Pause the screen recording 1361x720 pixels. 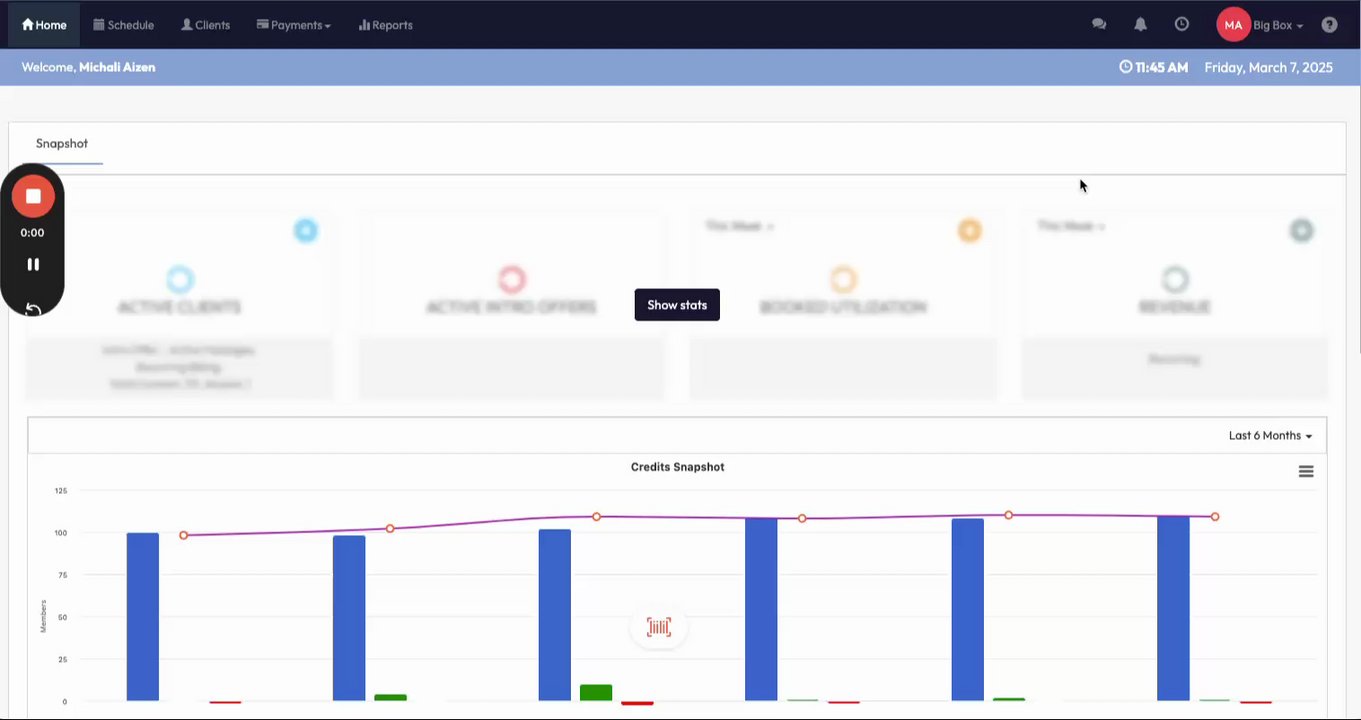pyautogui.click(x=33, y=264)
